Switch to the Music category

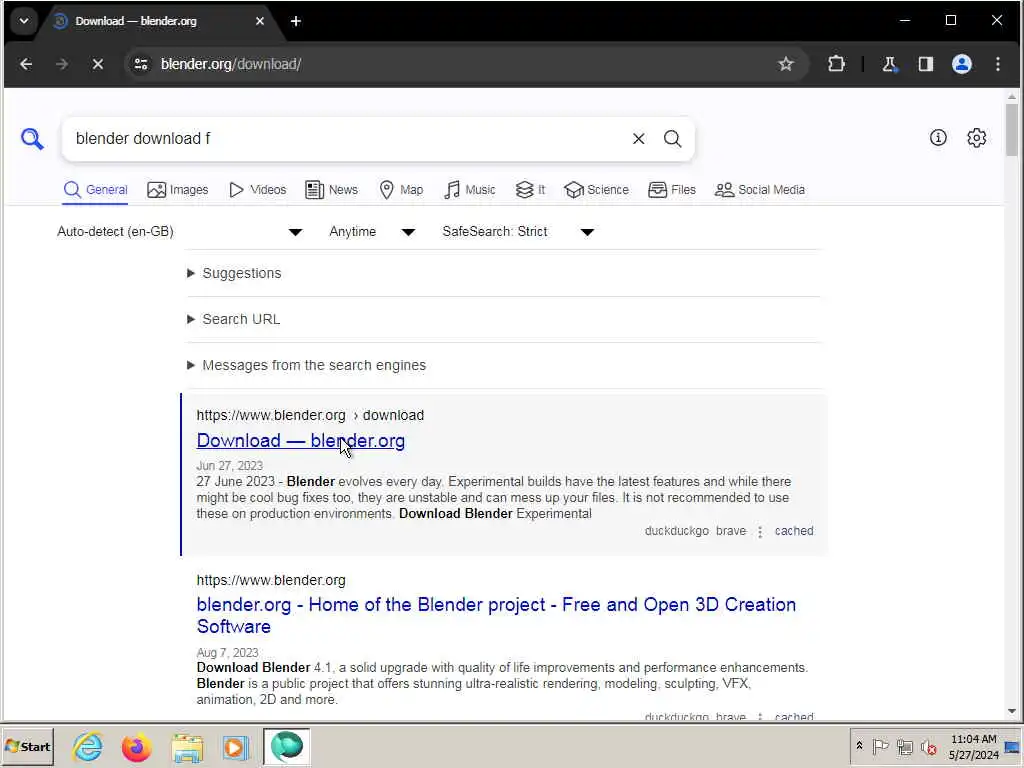click(x=470, y=189)
